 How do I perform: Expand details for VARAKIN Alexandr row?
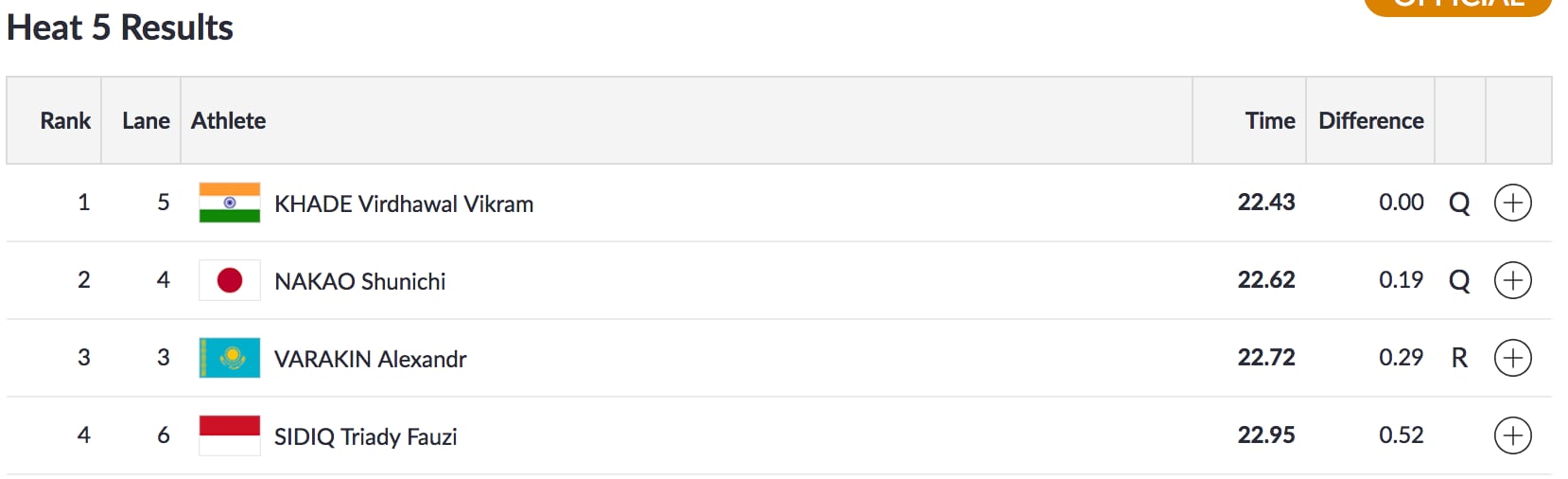pos(1512,358)
